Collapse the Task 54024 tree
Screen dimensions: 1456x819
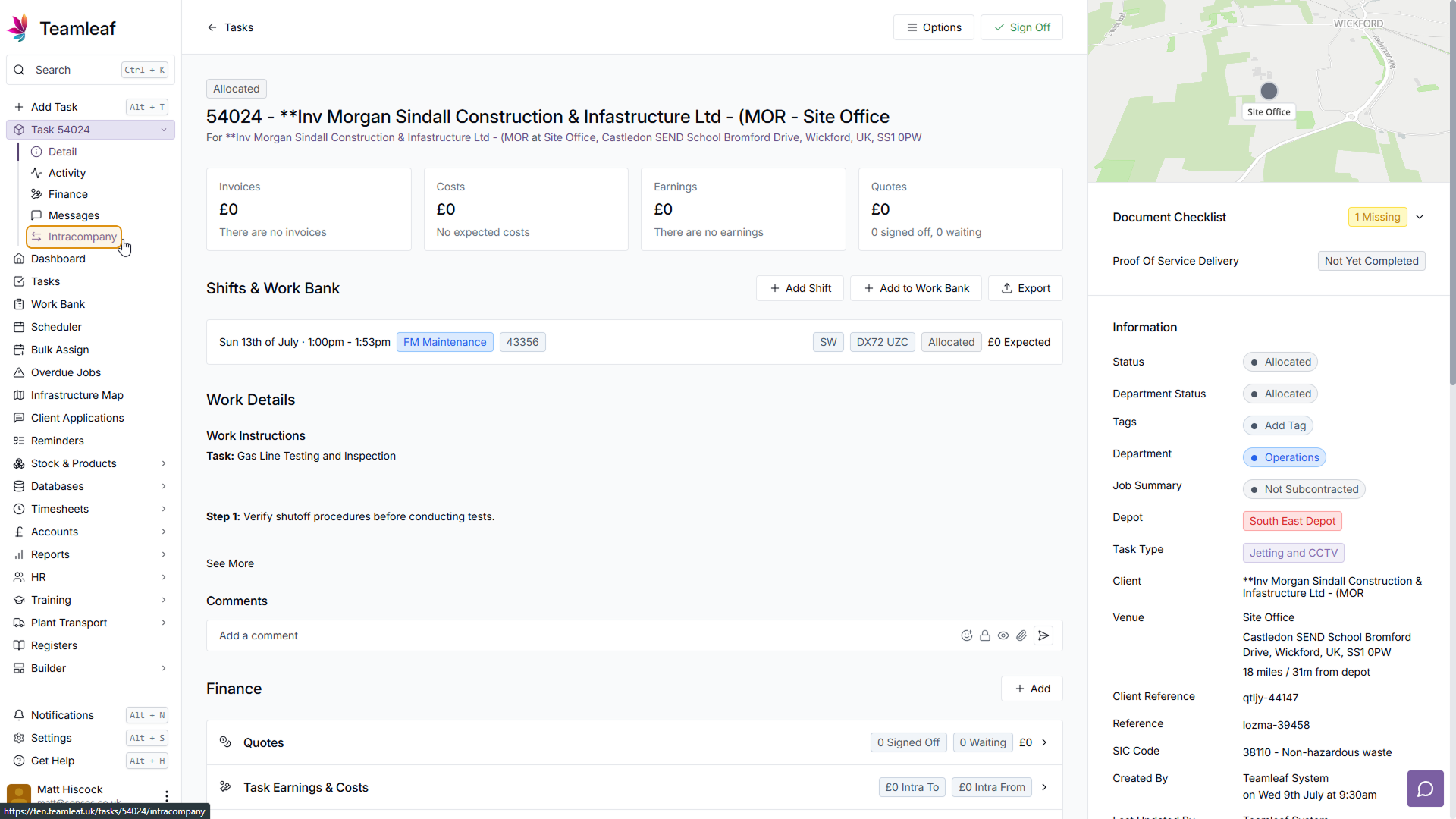point(163,130)
